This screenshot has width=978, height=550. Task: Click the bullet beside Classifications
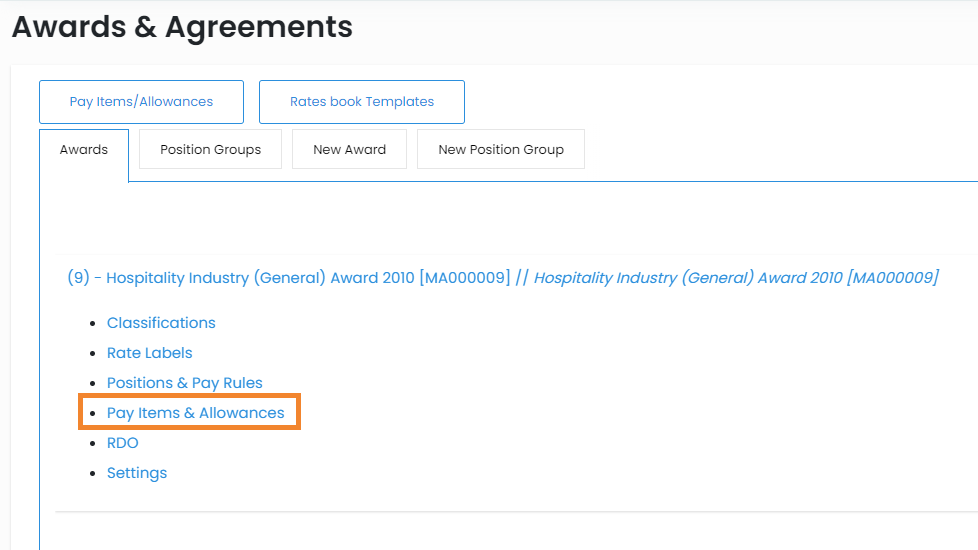93,324
